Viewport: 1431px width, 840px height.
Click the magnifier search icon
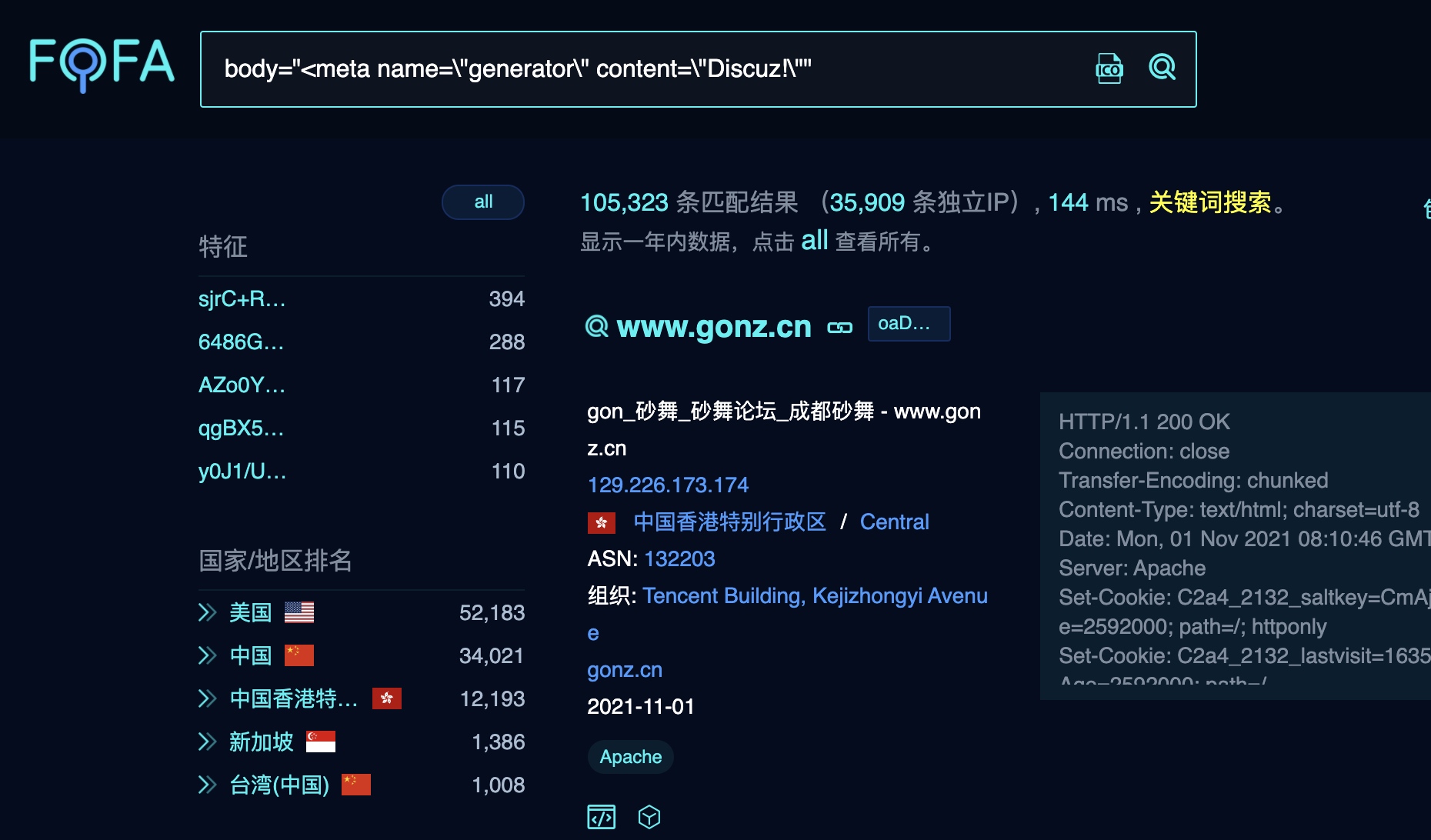click(x=1162, y=68)
